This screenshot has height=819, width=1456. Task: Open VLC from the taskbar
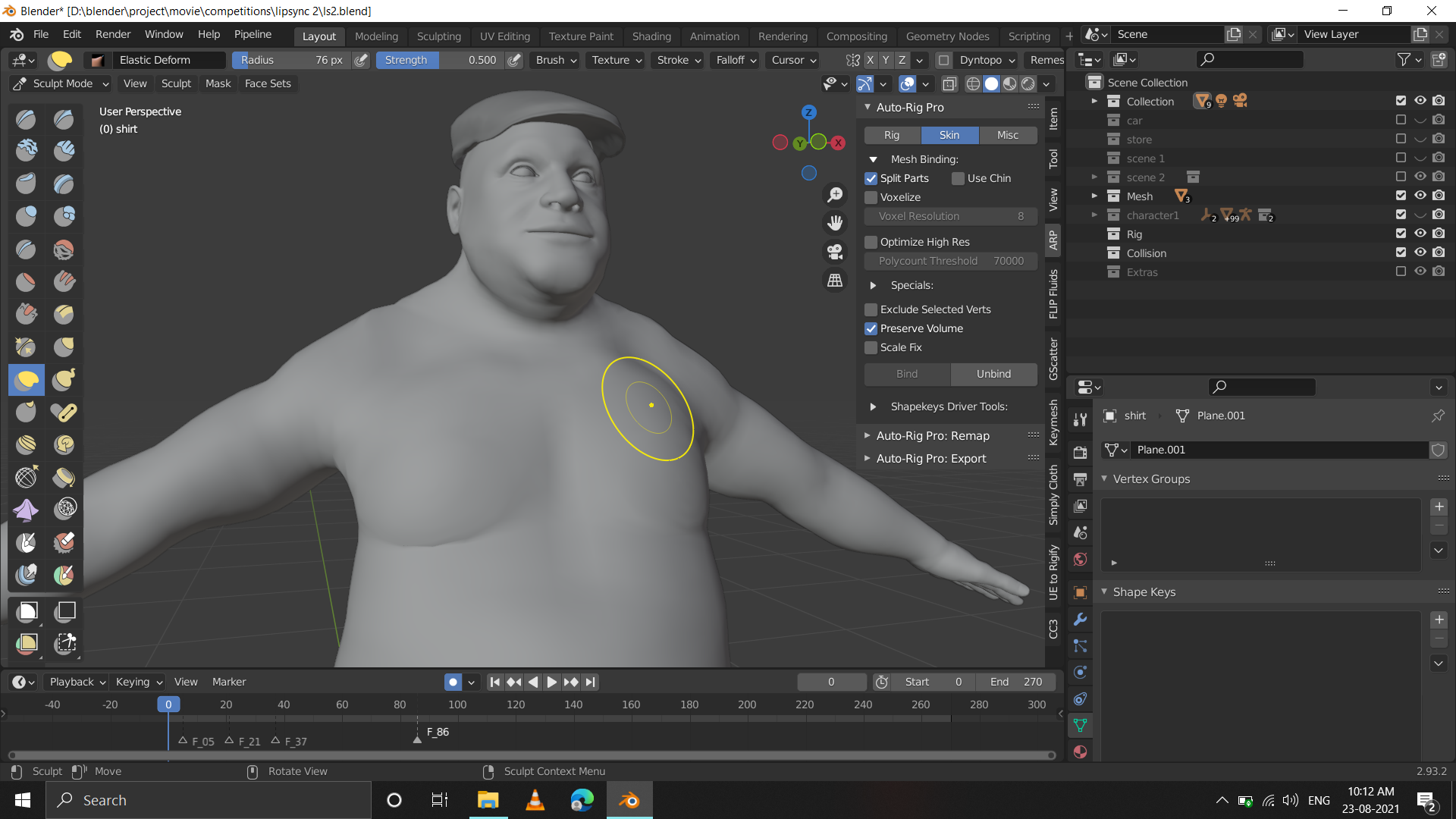tap(535, 800)
